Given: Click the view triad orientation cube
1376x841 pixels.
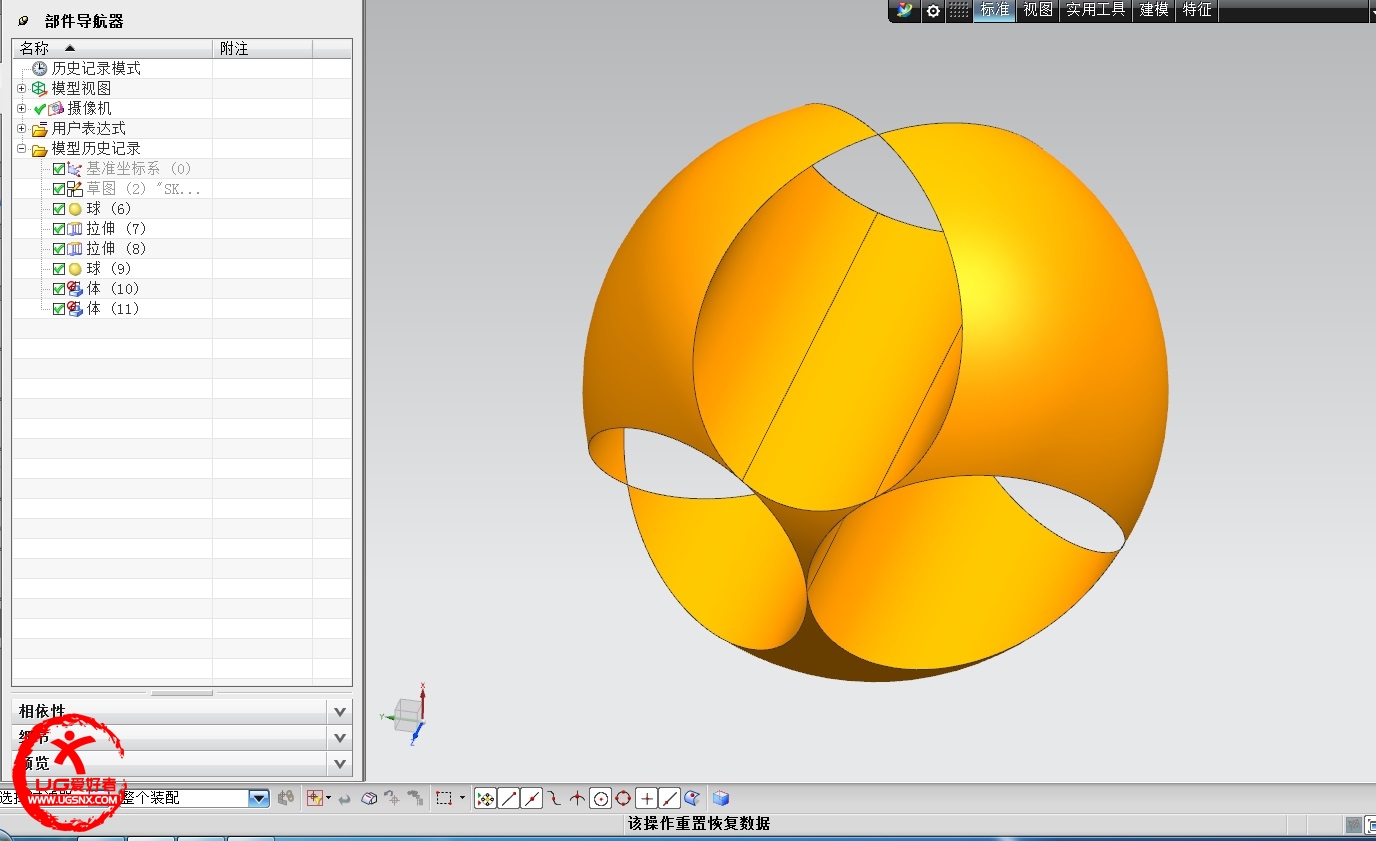Looking at the screenshot, I should coord(409,713).
